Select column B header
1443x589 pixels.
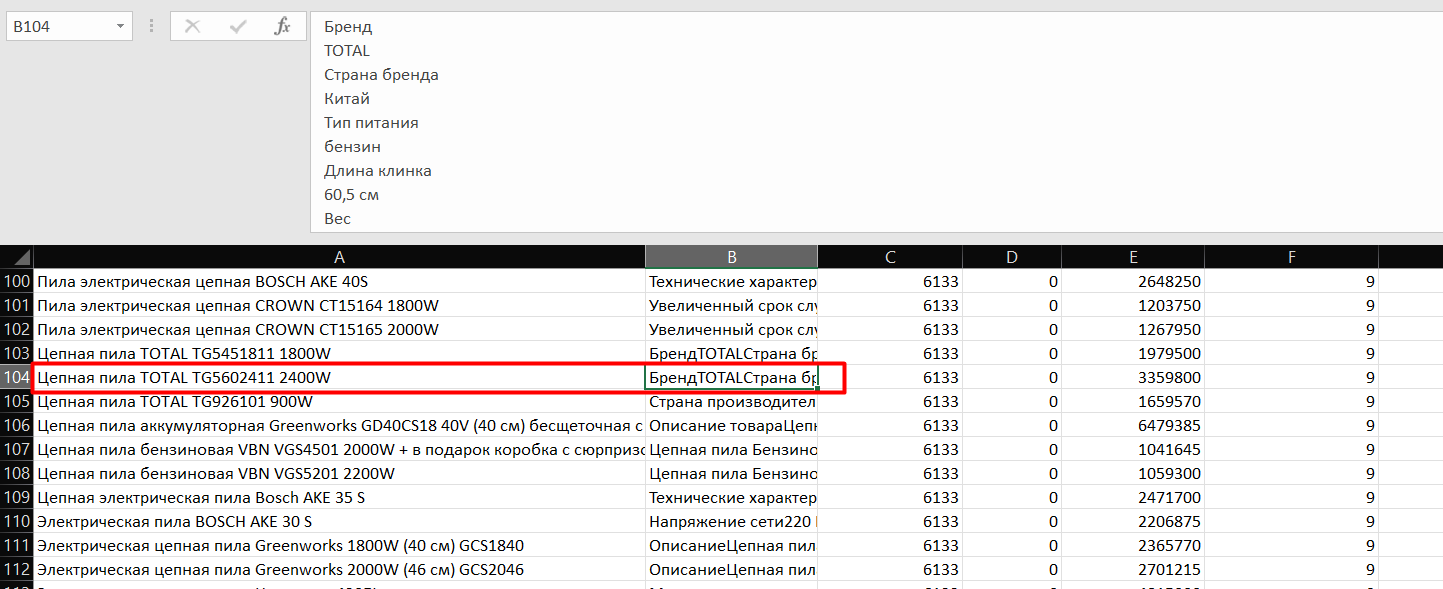[x=731, y=257]
